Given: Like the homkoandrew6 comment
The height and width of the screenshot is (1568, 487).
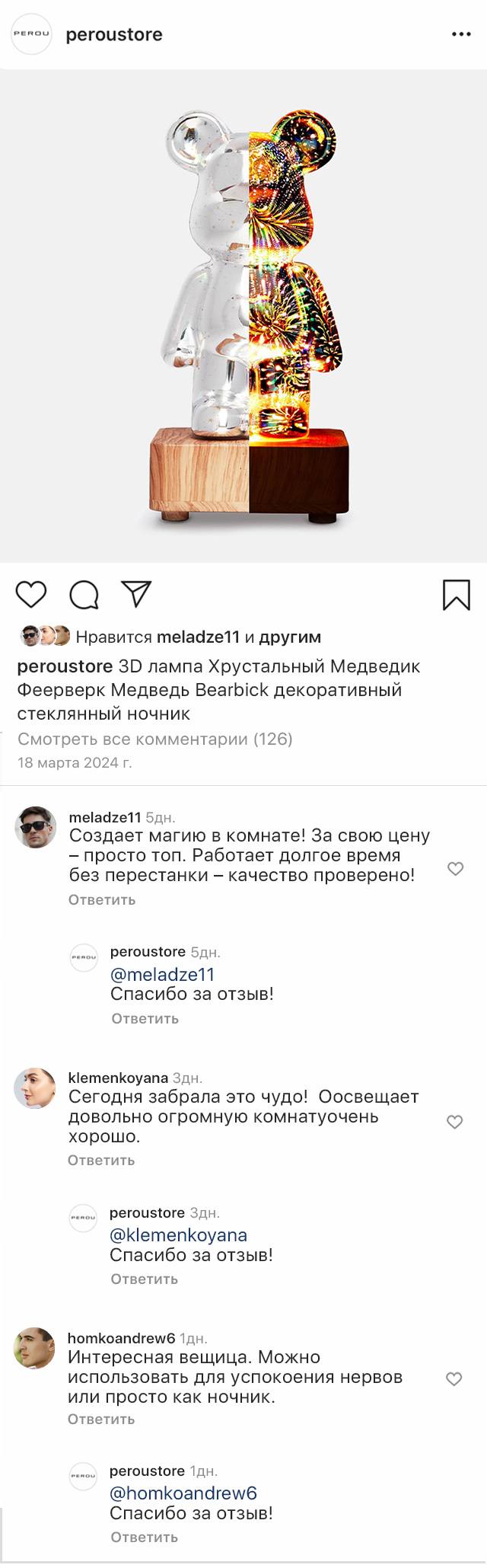Looking at the screenshot, I should [x=454, y=1379].
